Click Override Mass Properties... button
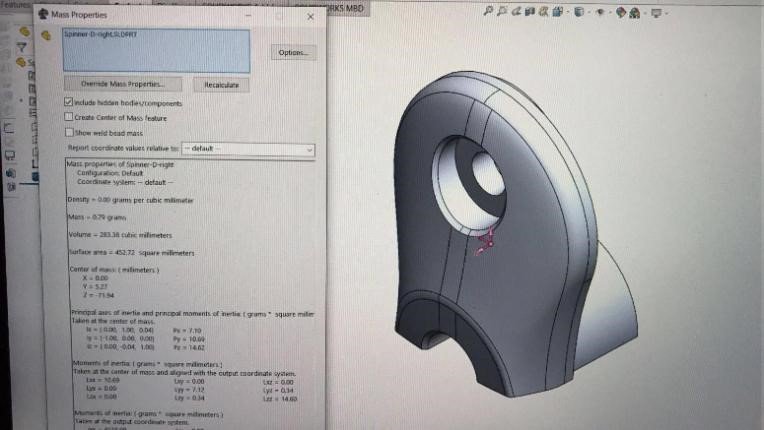The image size is (764, 430). click(123, 84)
